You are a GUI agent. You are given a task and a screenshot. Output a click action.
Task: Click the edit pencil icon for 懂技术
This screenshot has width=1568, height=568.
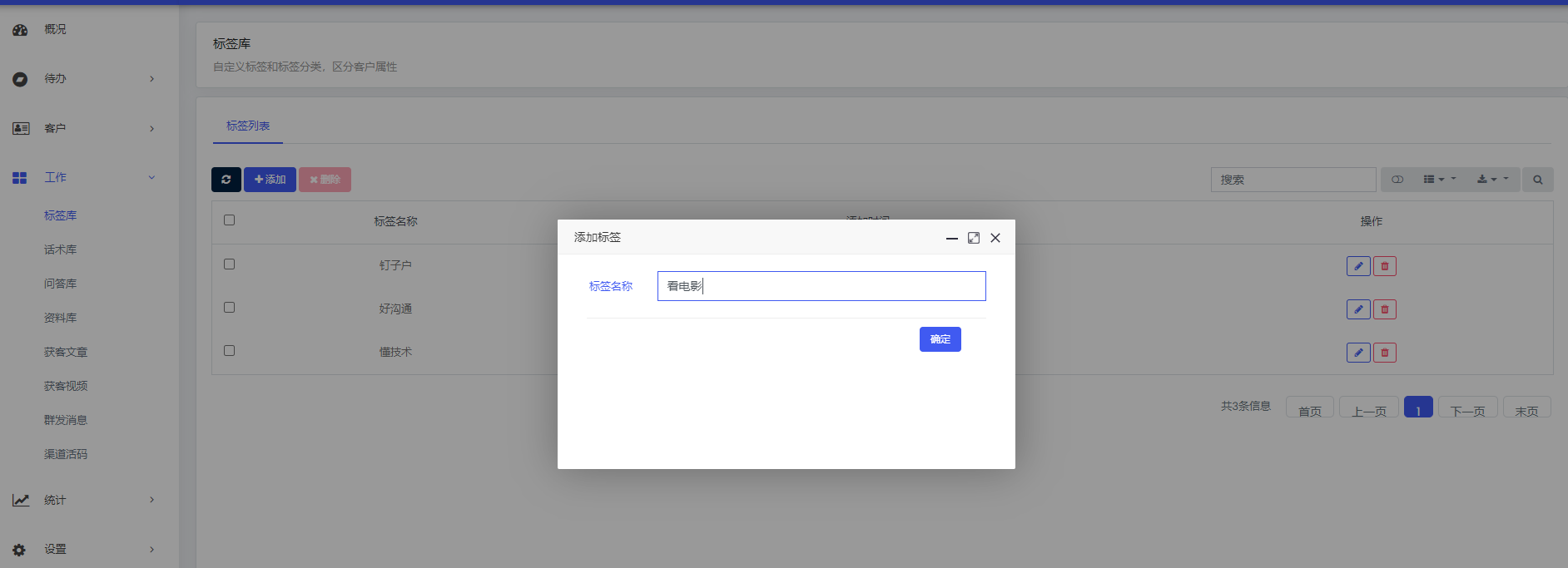(x=1357, y=353)
